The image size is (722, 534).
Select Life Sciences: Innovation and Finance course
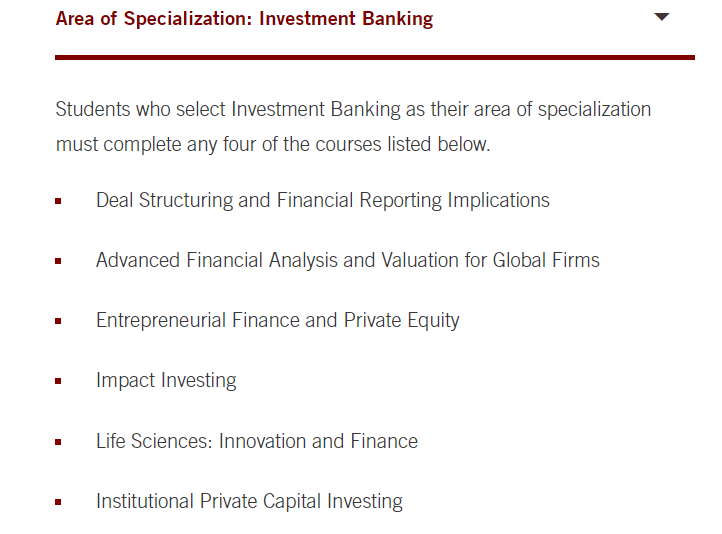[x=257, y=441]
